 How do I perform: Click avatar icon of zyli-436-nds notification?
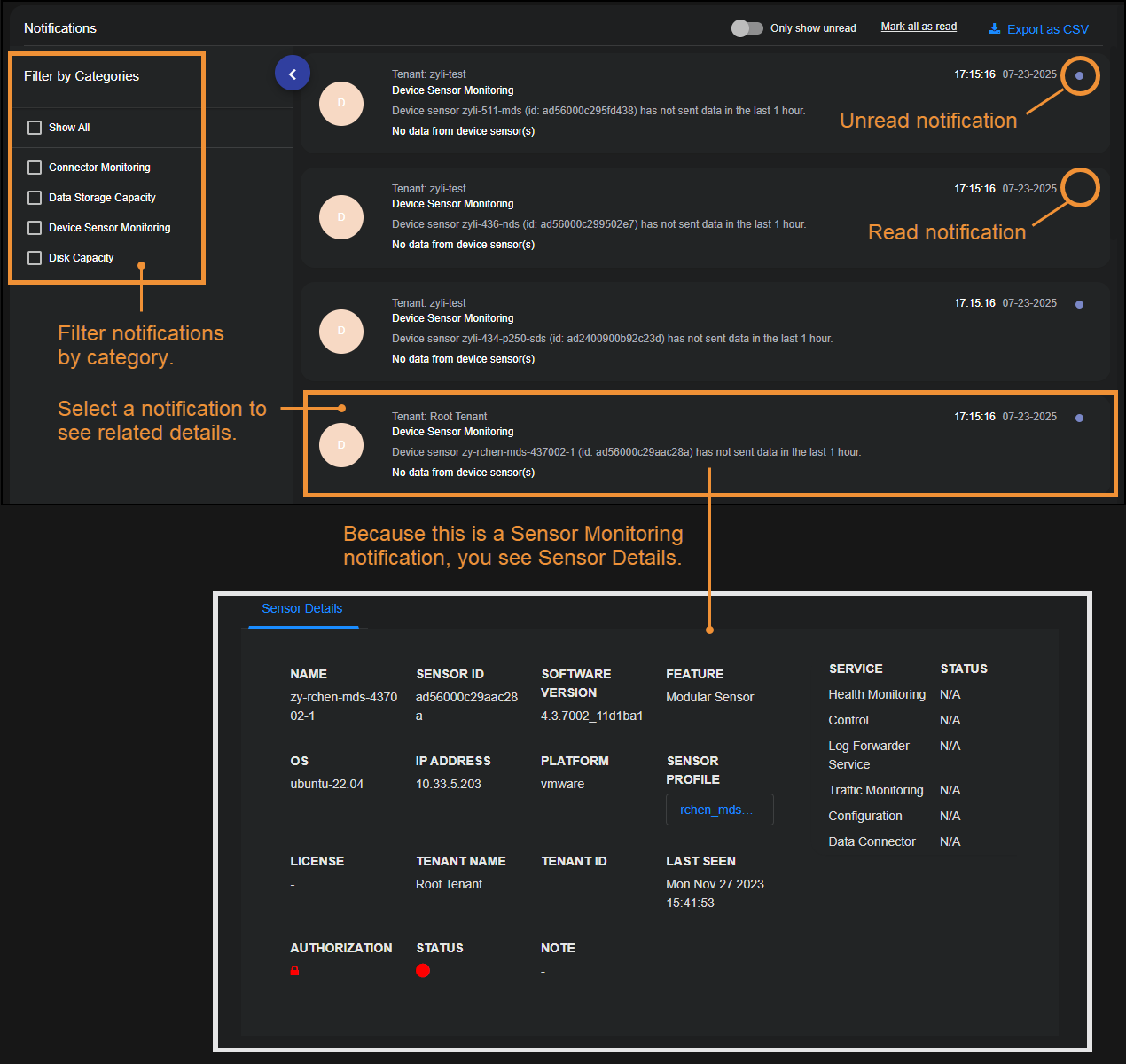[x=341, y=217]
